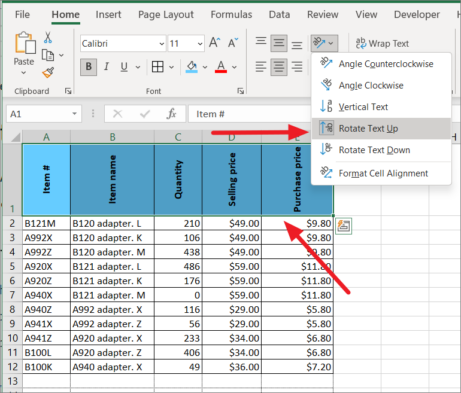Click the formula bar showing Item #
Screen dimensions: 461x393
[250, 114]
